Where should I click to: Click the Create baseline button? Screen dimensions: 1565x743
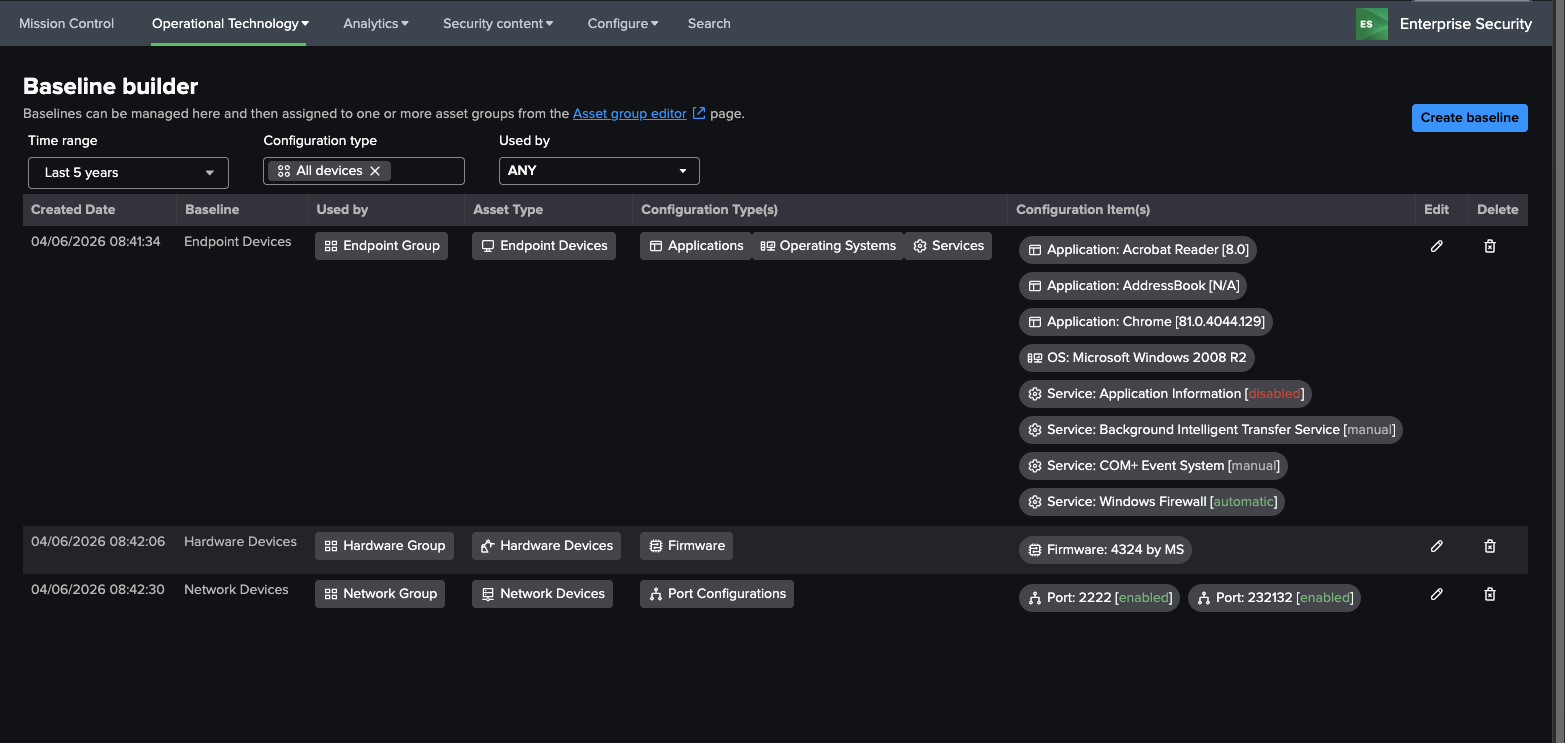click(x=1469, y=117)
